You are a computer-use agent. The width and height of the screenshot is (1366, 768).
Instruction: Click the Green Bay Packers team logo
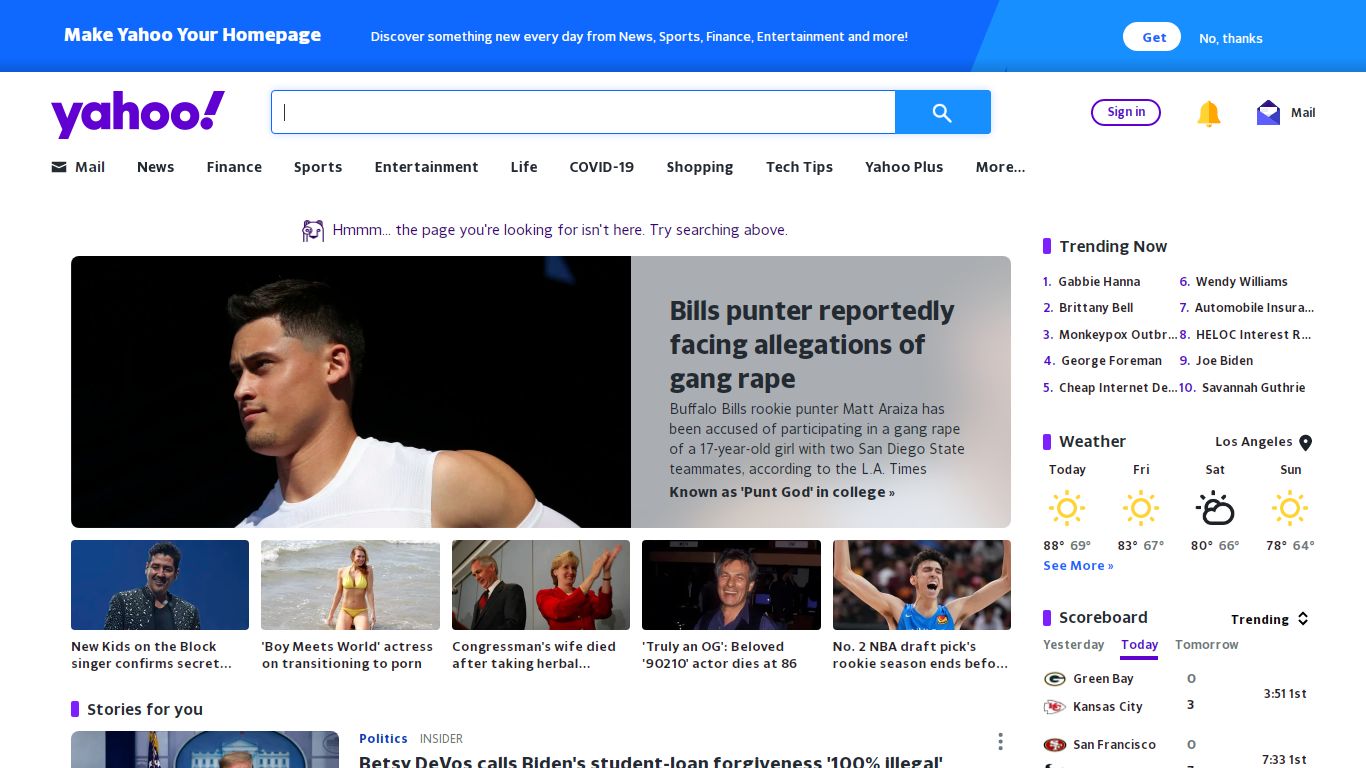coord(1054,679)
